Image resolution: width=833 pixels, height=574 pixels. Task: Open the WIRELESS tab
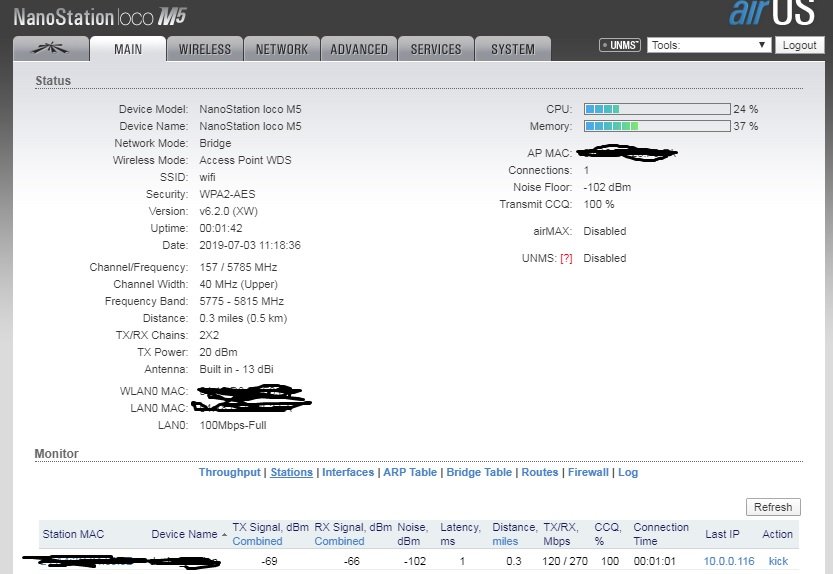[x=205, y=49]
